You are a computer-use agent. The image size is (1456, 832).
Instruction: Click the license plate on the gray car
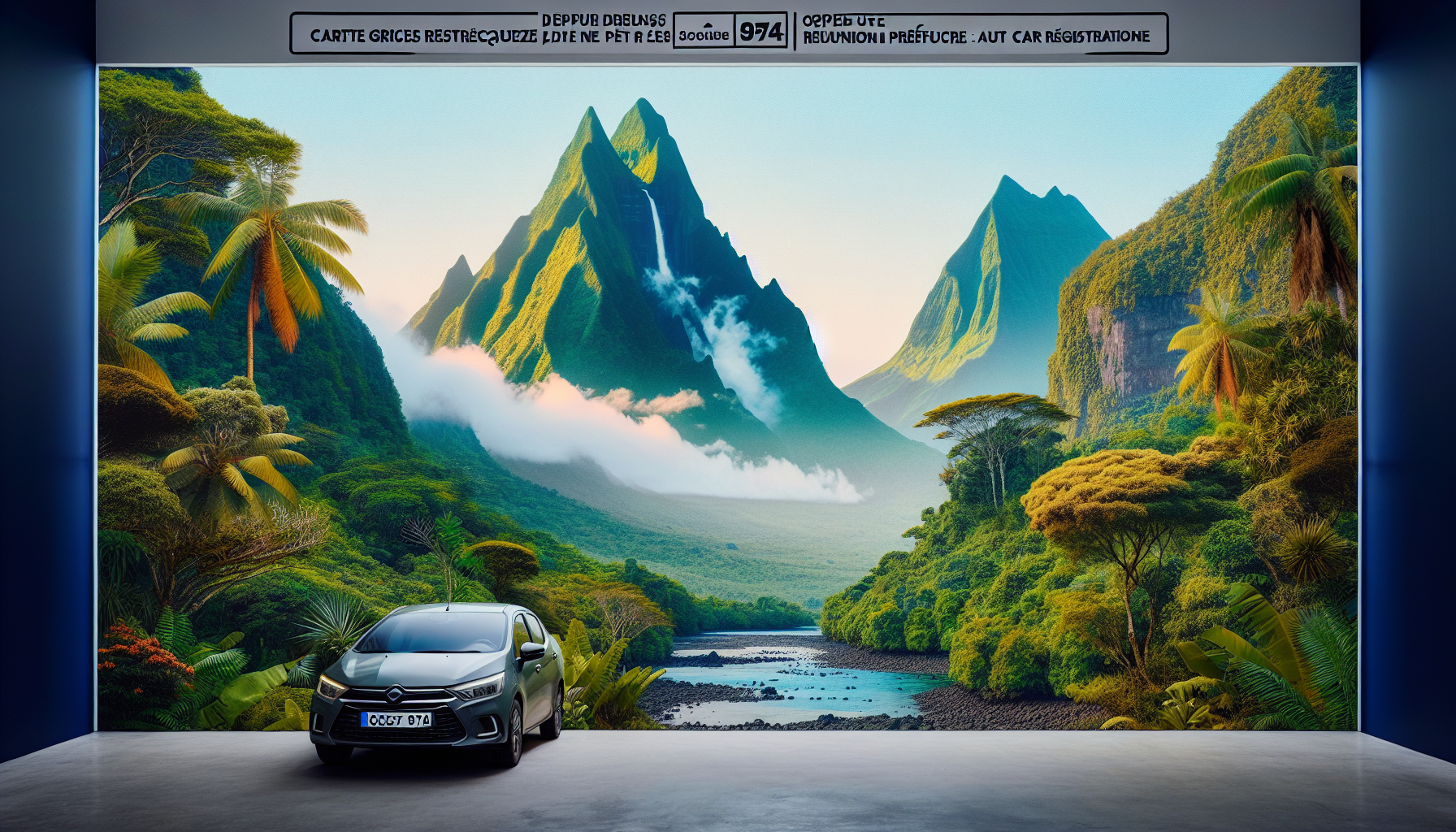coord(397,719)
